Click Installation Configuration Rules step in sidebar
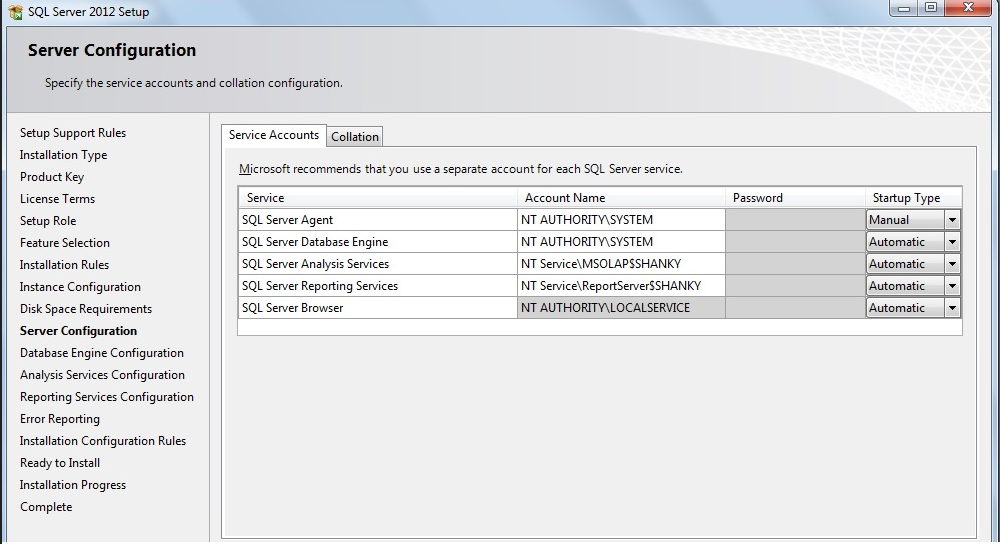1000x544 pixels. (x=103, y=441)
